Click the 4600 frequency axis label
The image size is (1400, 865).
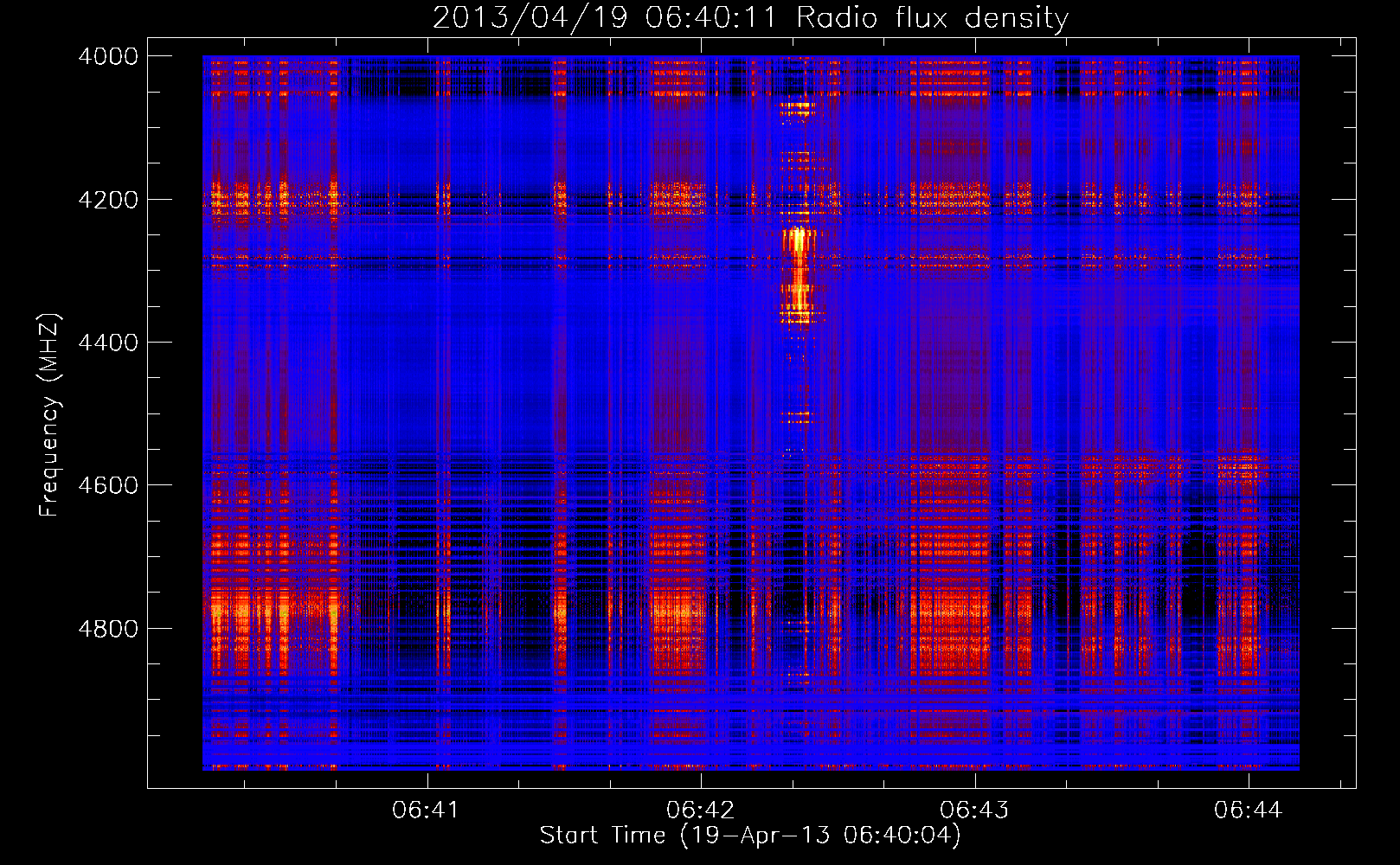pyautogui.click(x=108, y=485)
